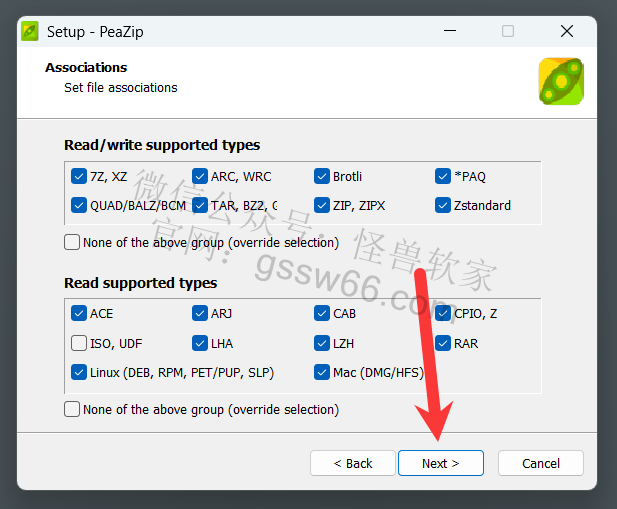
Task: Disable the Zstandard checkbox
Action: 443,205
